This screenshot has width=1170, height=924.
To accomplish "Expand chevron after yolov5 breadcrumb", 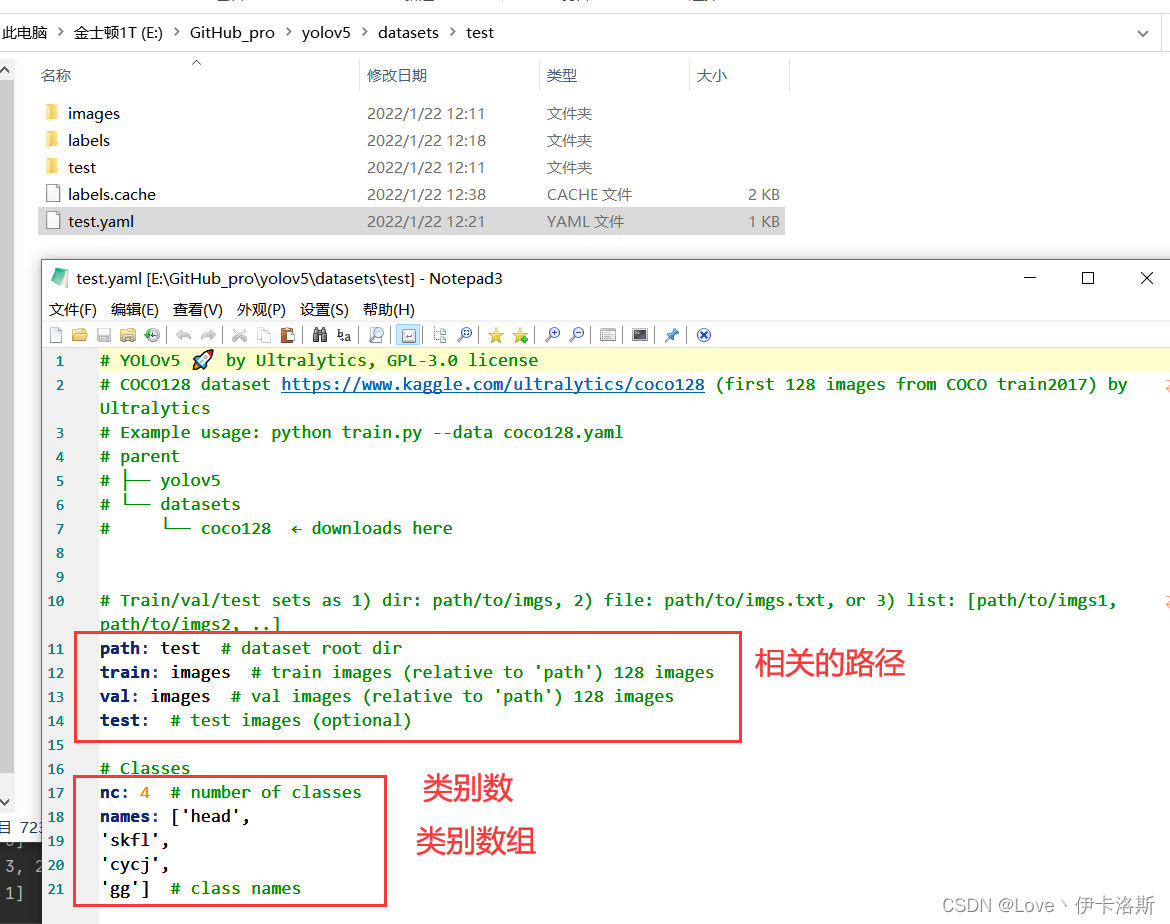I will click(x=364, y=32).
